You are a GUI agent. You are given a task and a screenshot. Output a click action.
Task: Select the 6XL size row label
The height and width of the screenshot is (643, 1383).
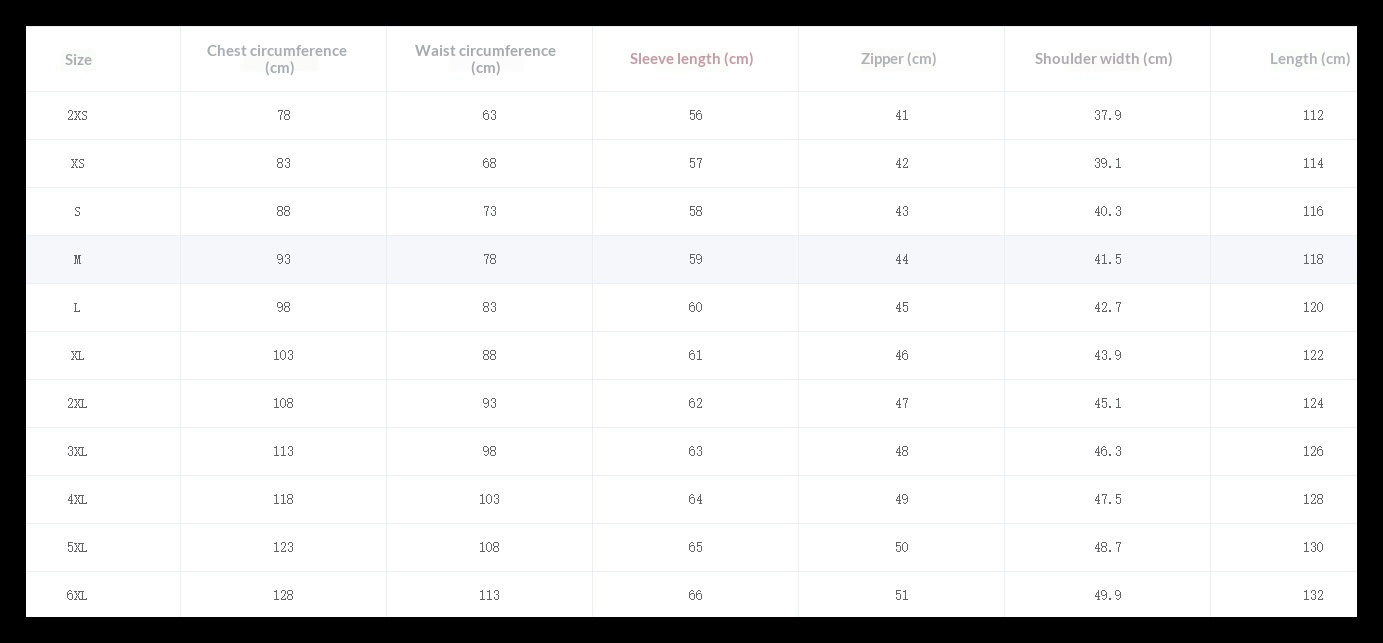(77, 595)
